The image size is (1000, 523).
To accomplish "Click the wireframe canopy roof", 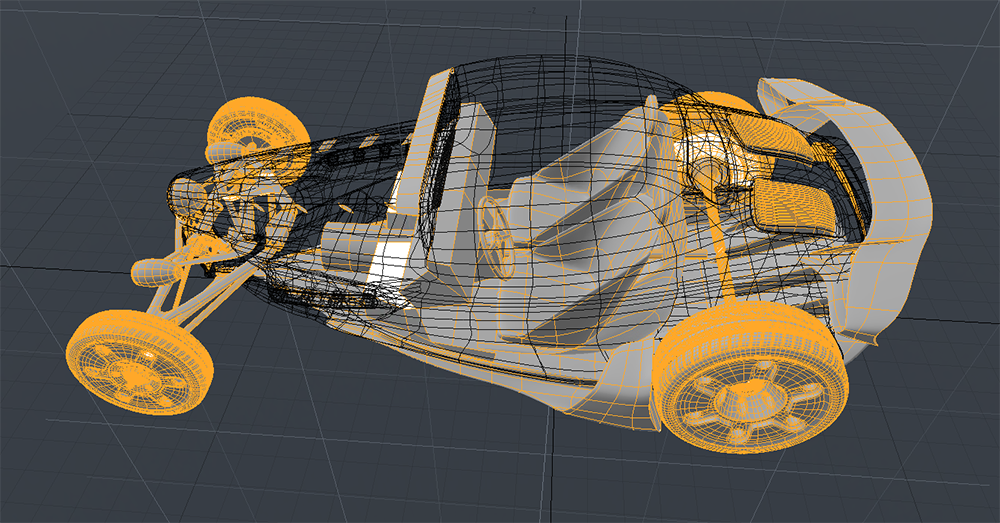I will tap(560, 90).
